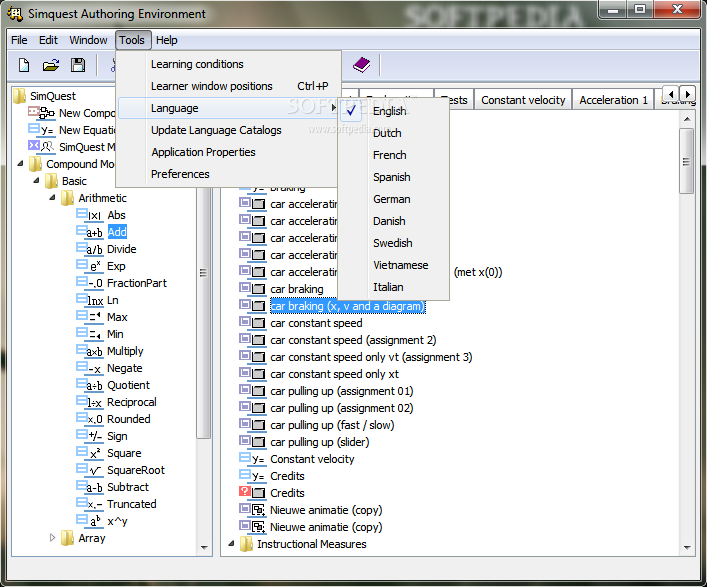Open the Edit menu
Image resolution: width=707 pixels, height=587 pixels.
48,40
